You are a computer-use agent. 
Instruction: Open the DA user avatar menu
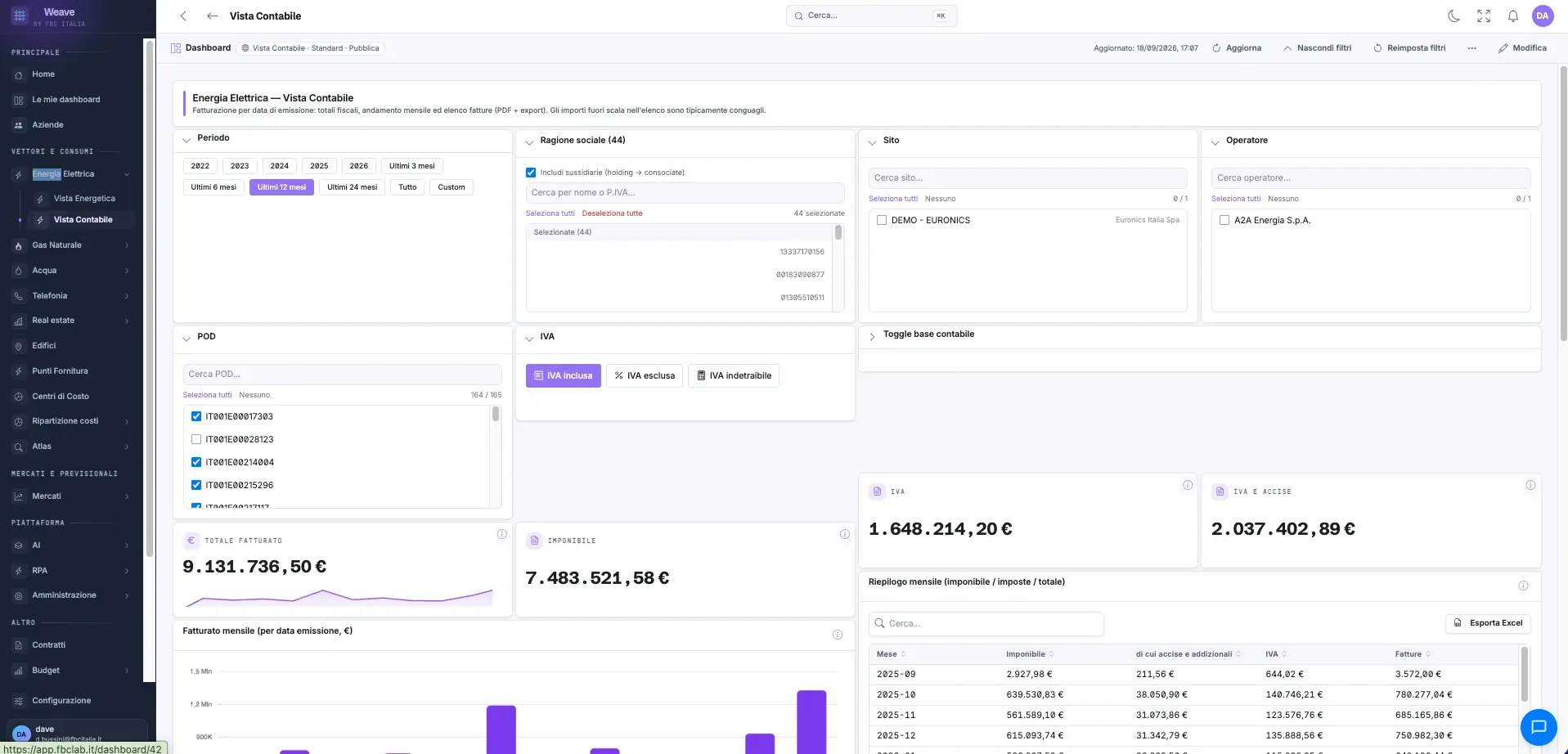pos(1543,16)
